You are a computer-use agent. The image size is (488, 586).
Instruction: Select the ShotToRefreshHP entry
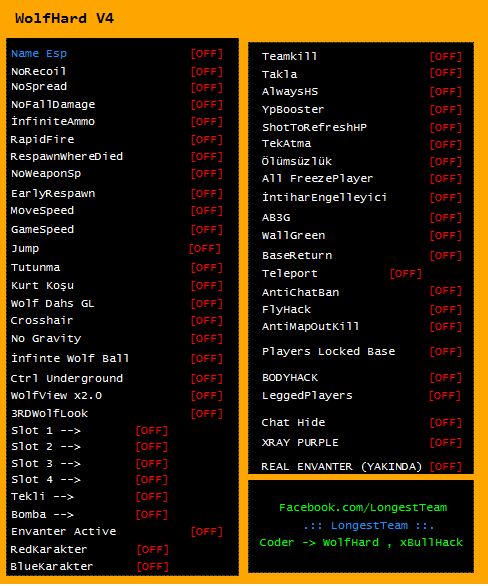(x=314, y=127)
